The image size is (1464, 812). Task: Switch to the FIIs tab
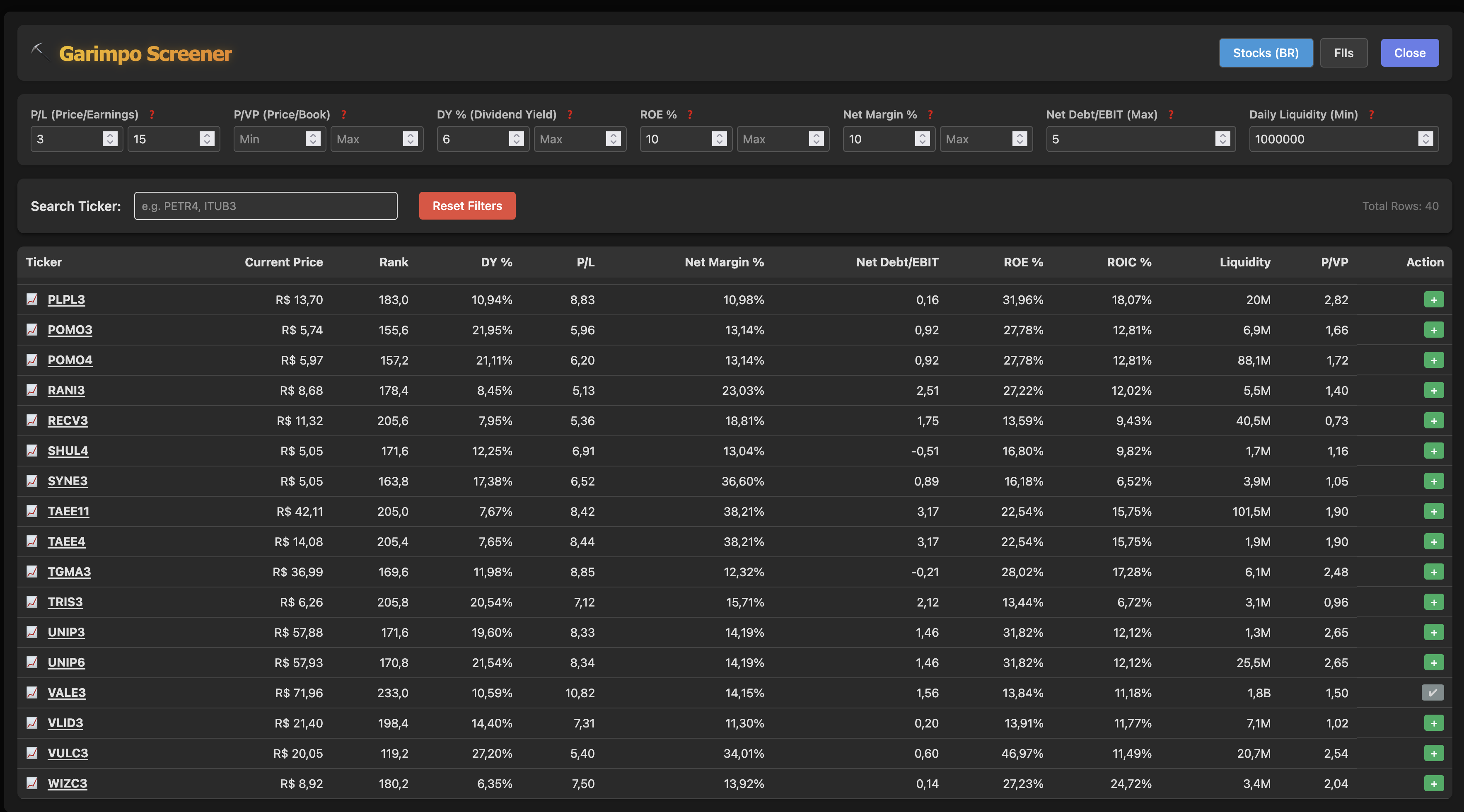click(x=1343, y=53)
